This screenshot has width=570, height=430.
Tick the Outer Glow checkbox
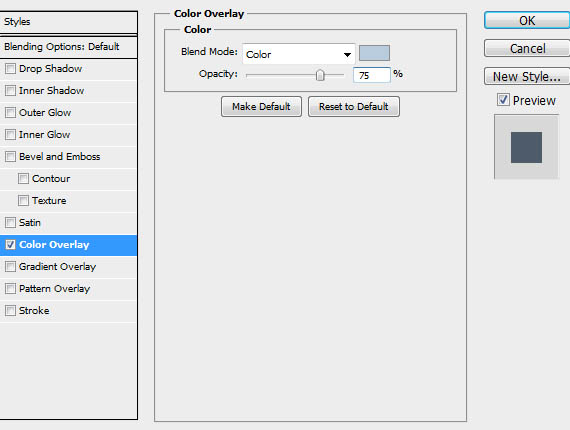(x=10, y=113)
